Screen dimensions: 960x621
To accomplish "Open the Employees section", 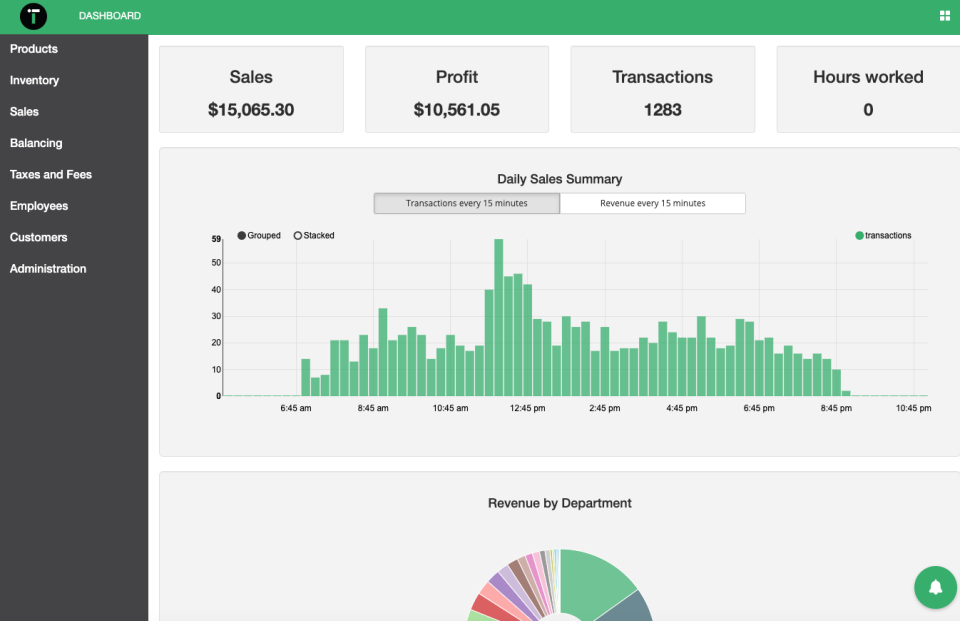I will coord(38,205).
